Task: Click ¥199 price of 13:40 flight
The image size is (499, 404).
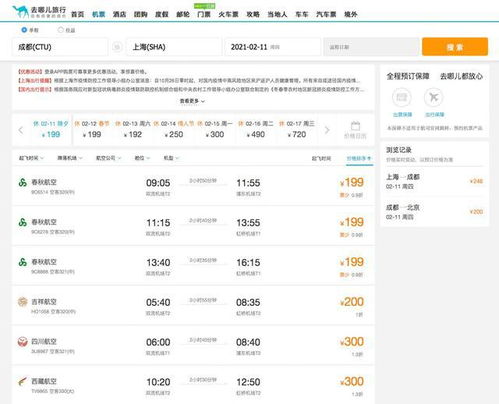Action: [352, 262]
